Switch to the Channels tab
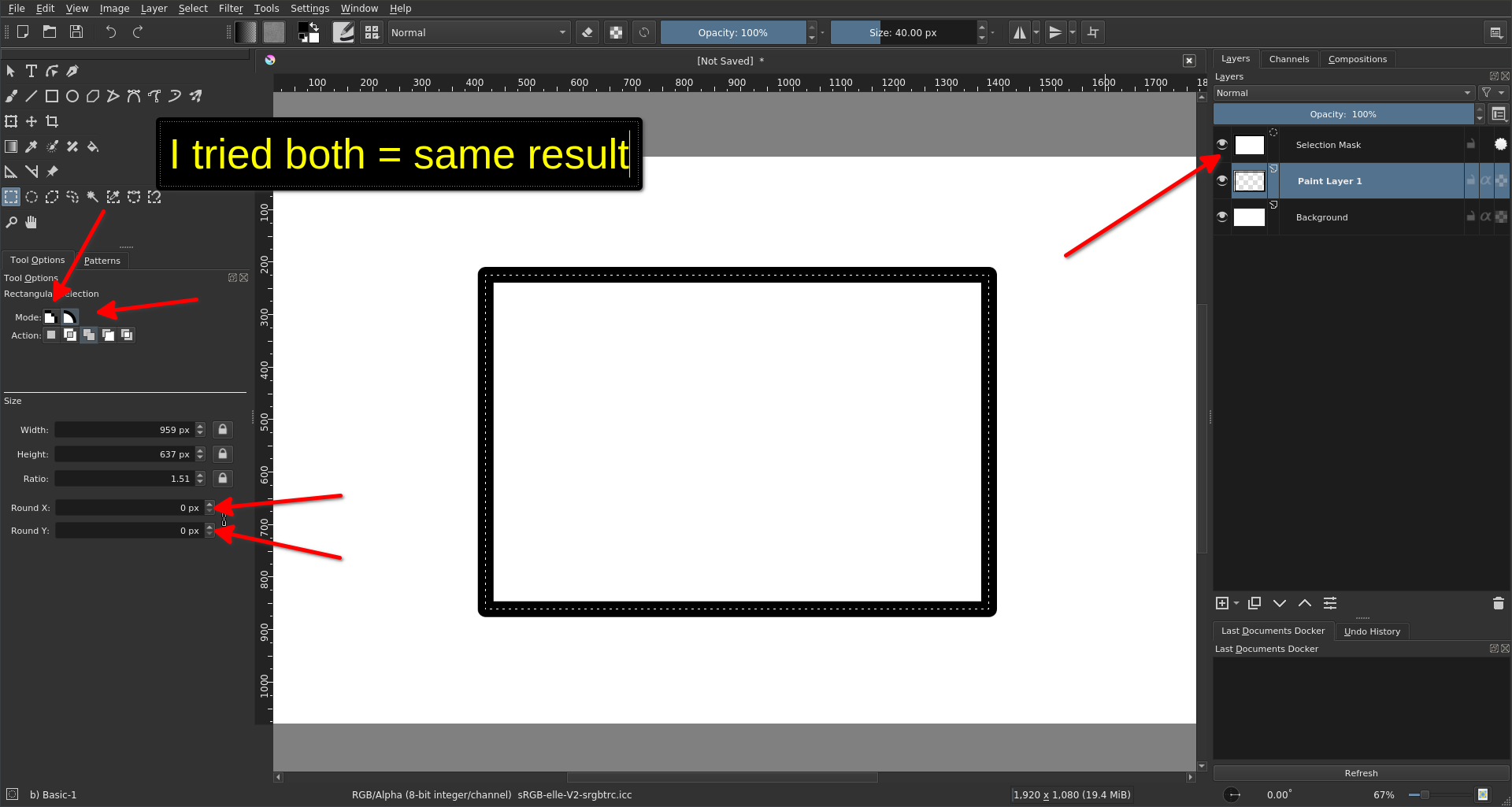Screen dimensions: 1512x807 (1288, 59)
